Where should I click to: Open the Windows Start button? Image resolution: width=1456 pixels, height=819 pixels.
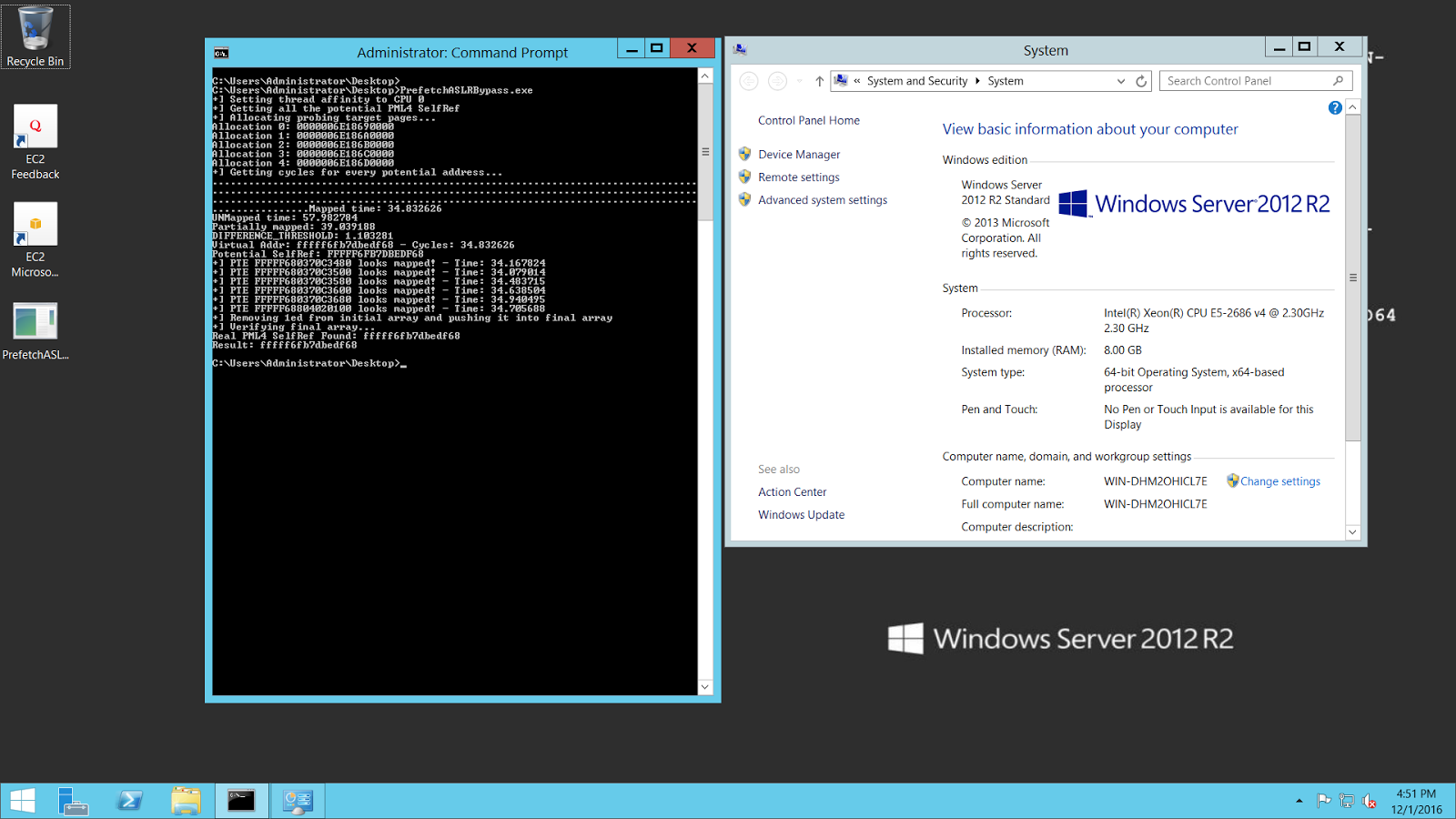tap(23, 801)
